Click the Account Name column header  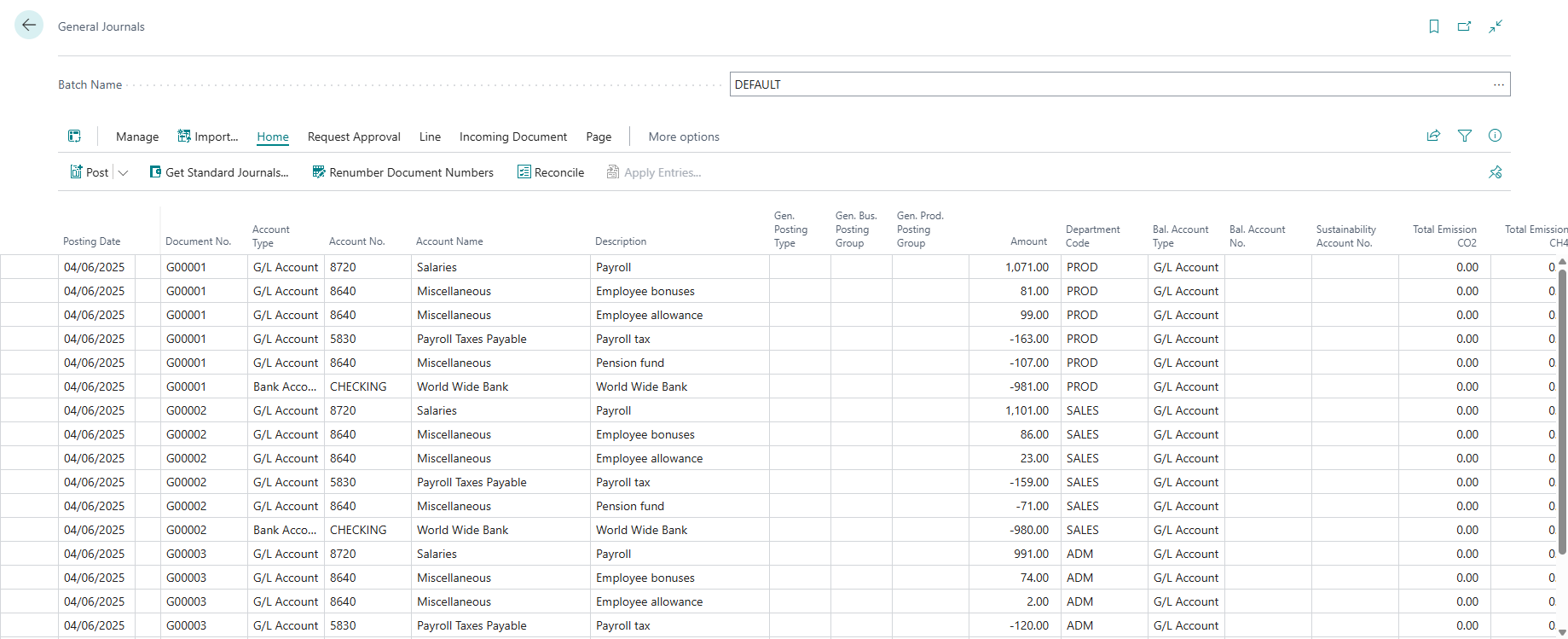coord(449,241)
